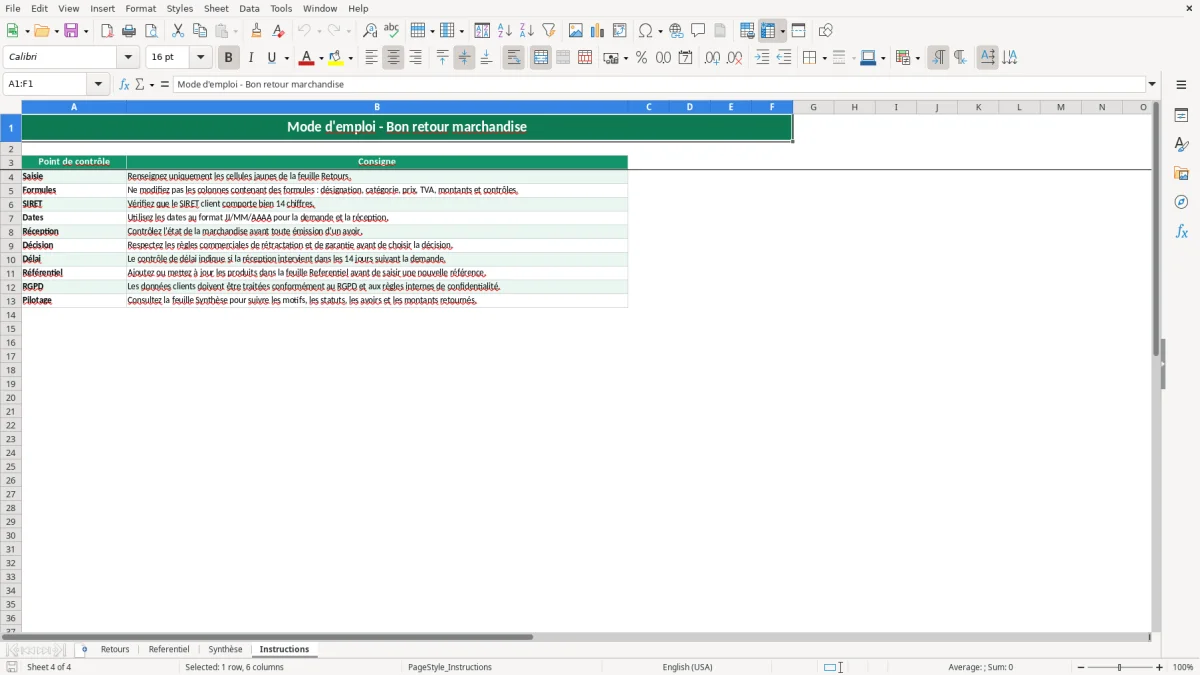The height and width of the screenshot is (675, 1200).
Task: Click the Export as PDF icon
Action: pos(107,31)
